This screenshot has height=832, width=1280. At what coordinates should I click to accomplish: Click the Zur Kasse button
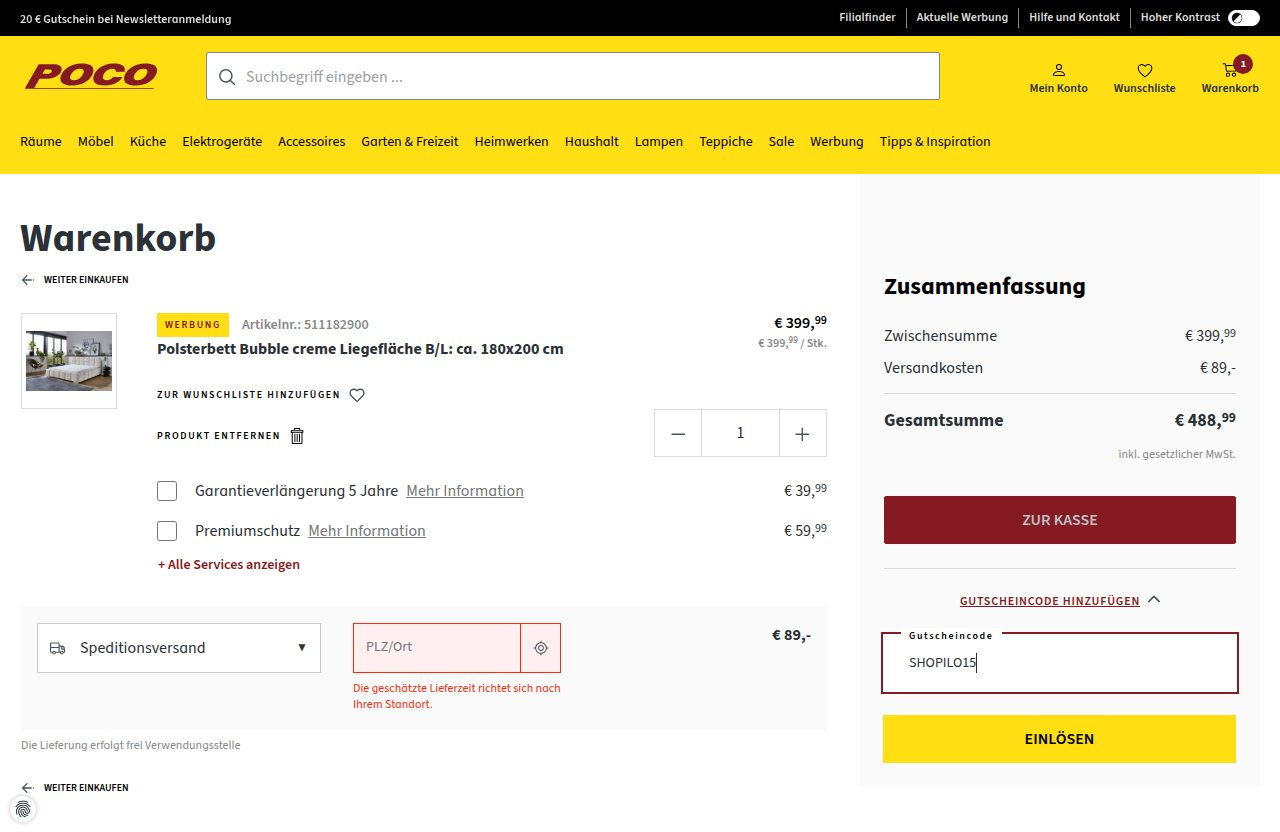1060,520
